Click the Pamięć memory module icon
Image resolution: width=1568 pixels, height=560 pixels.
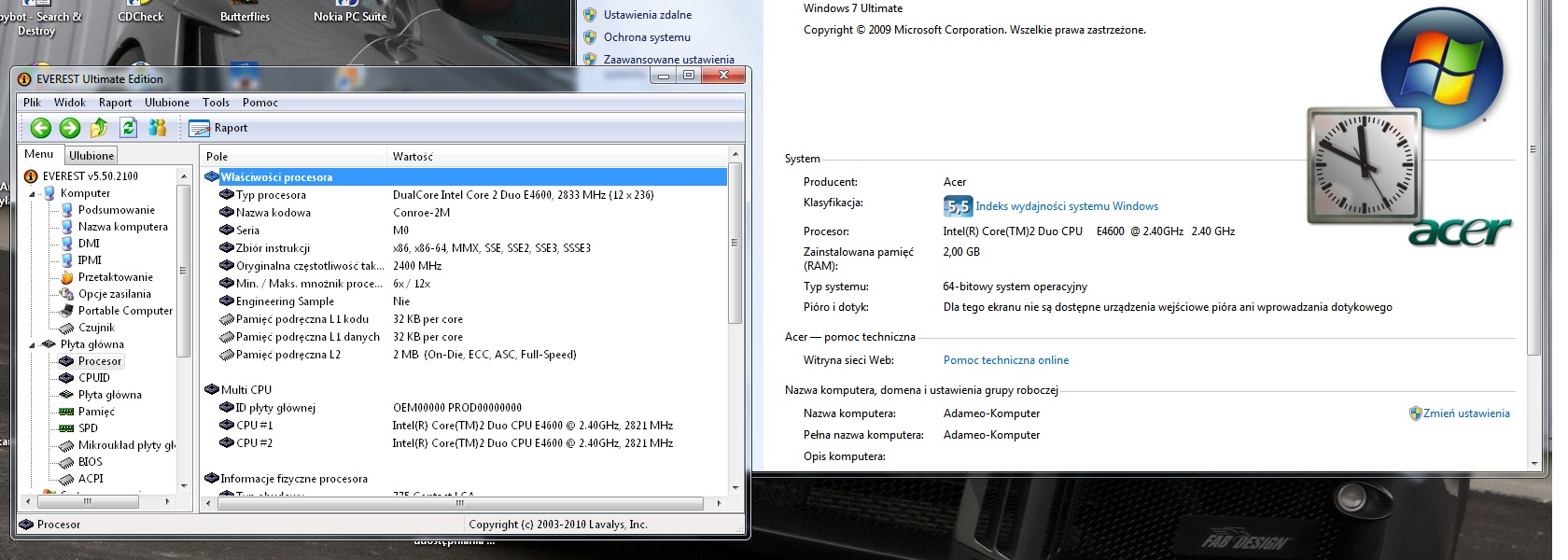[66, 412]
